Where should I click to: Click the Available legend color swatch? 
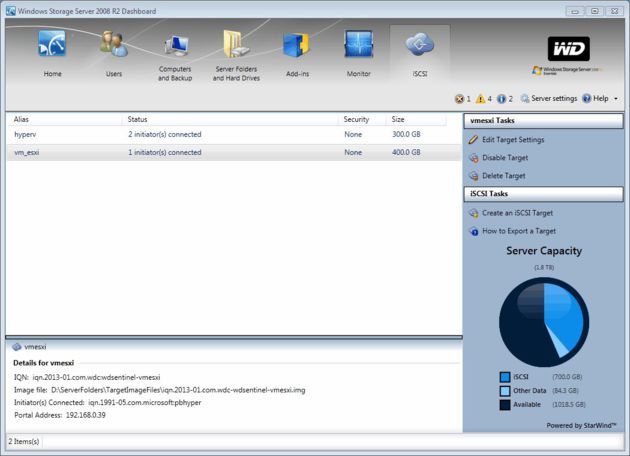point(505,405)
